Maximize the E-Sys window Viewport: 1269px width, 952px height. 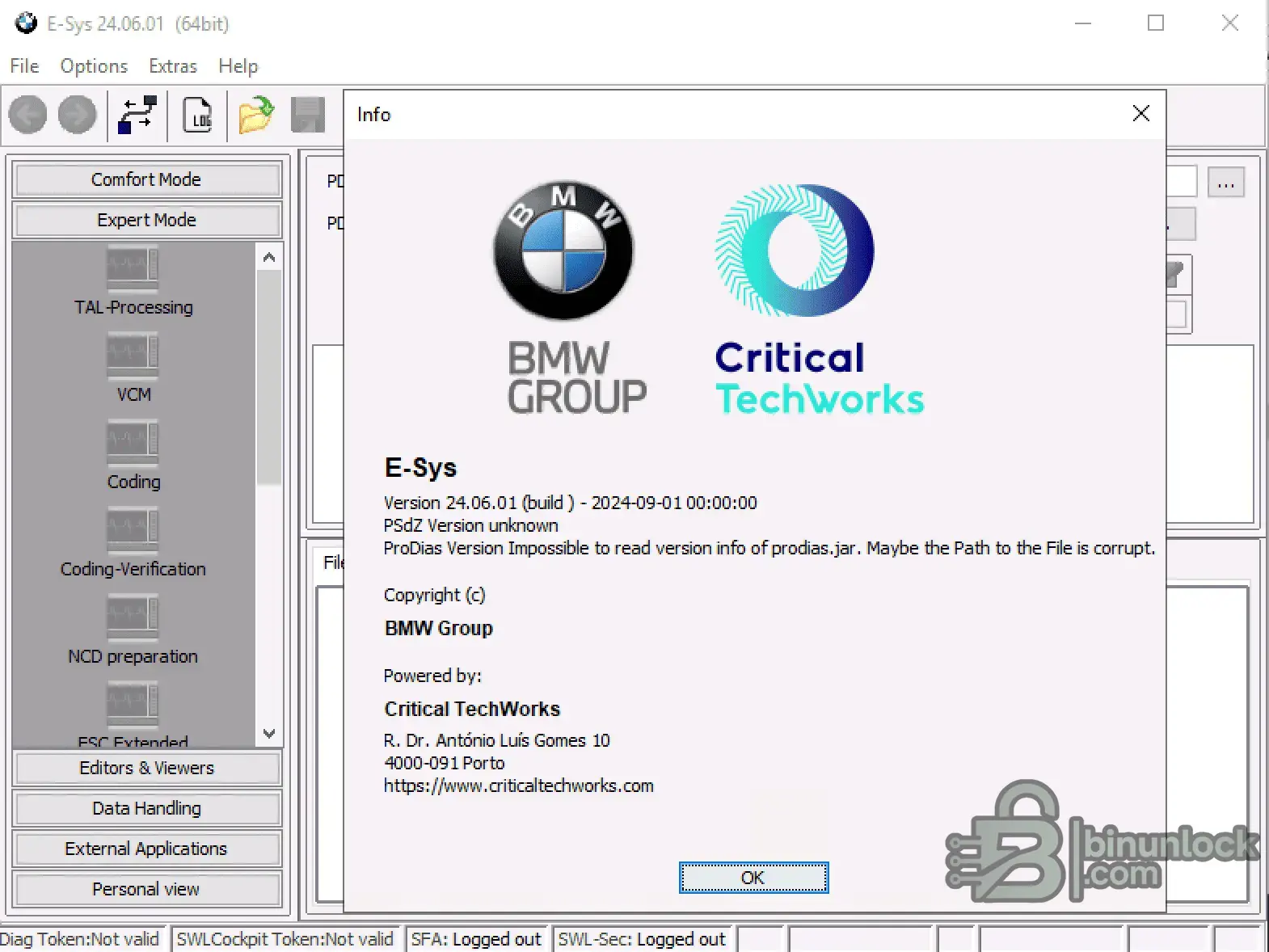tap(1156, 23)
